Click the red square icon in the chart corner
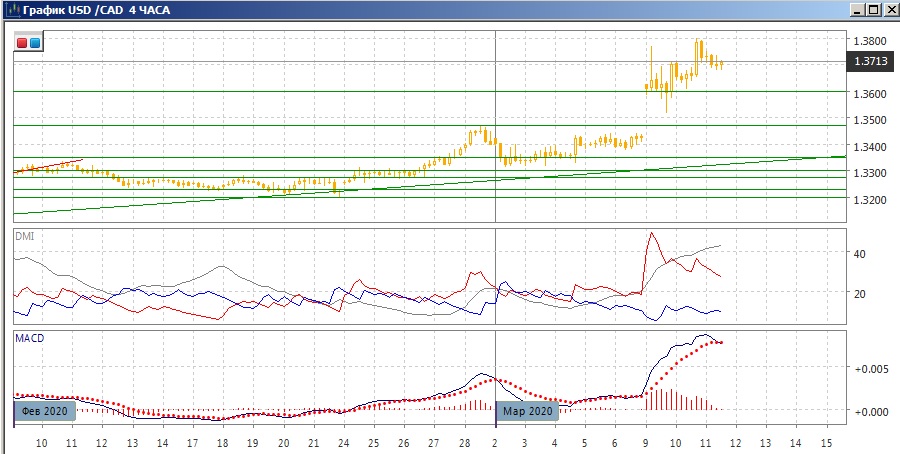Image resolution: width=900 pixels, height=454 pixels. coord(23,43)
